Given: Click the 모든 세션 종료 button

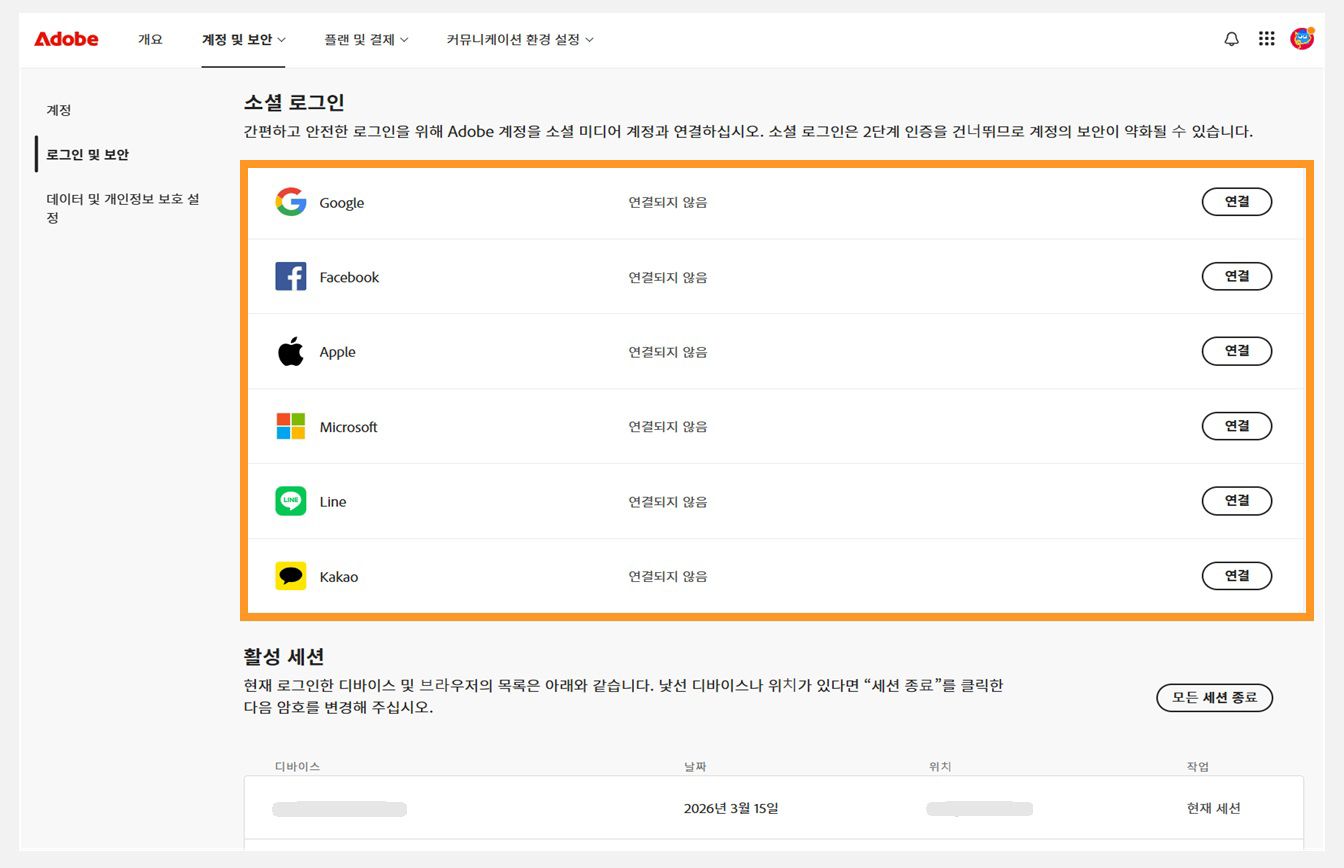Looking at the screenshot, I should pos(1214,698).
